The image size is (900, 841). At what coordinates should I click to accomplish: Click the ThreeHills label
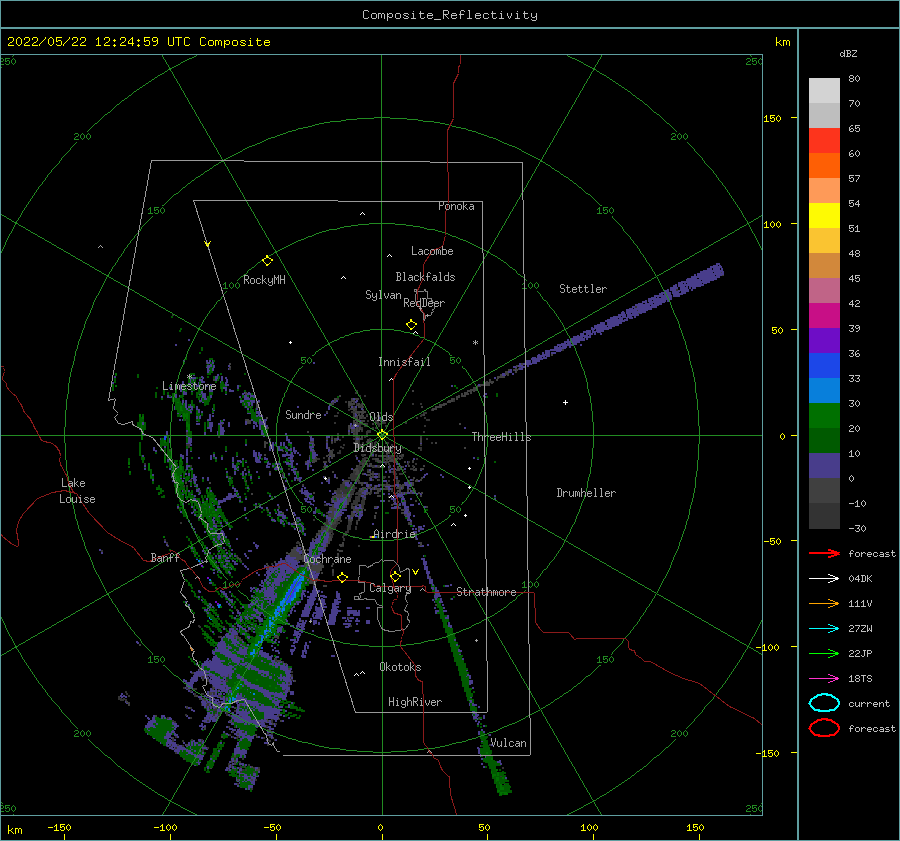pos(501,437)
